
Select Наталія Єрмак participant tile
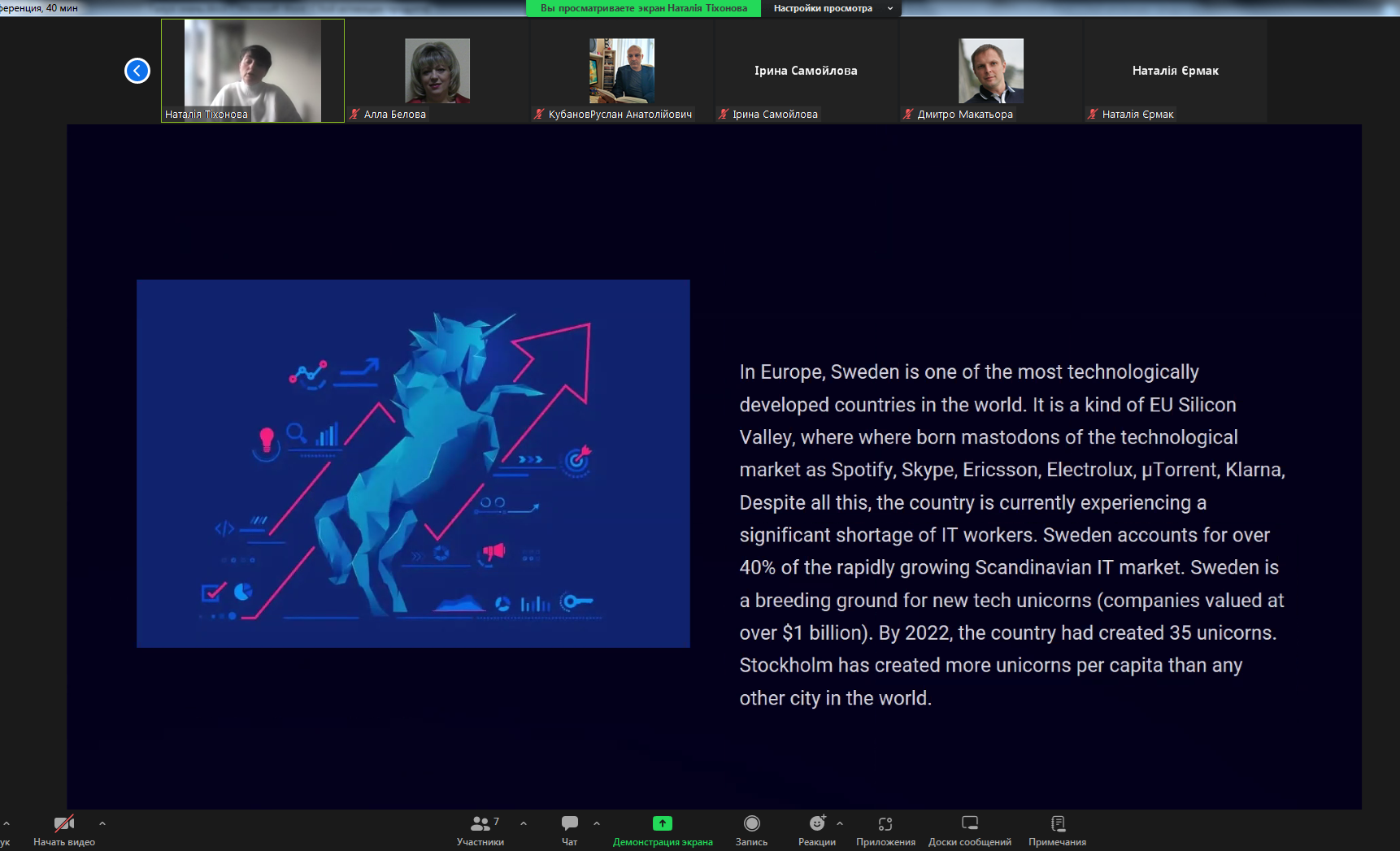pyautogui.click(x=1176, y=71)
